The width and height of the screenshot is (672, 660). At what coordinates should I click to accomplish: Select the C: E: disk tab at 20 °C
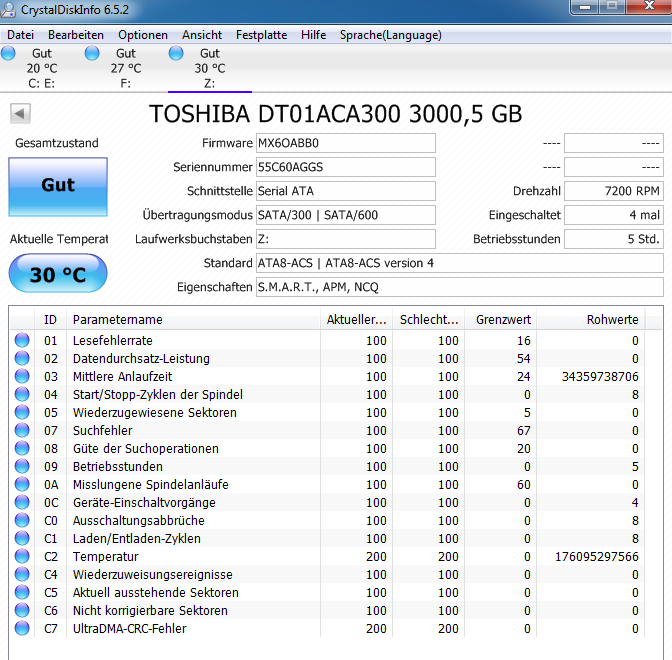pyautogui.click(x=42, y=68)
